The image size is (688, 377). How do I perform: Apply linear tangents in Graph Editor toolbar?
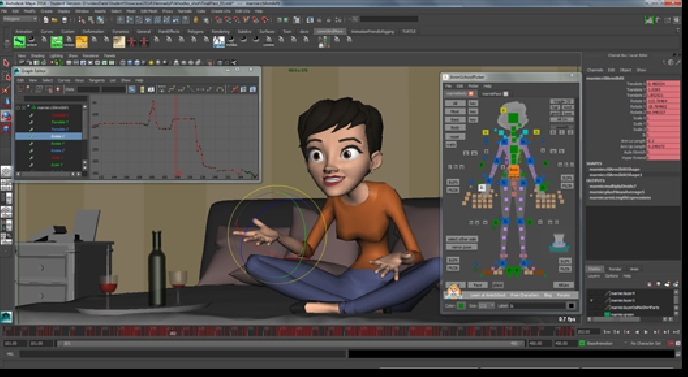point(190,89)
